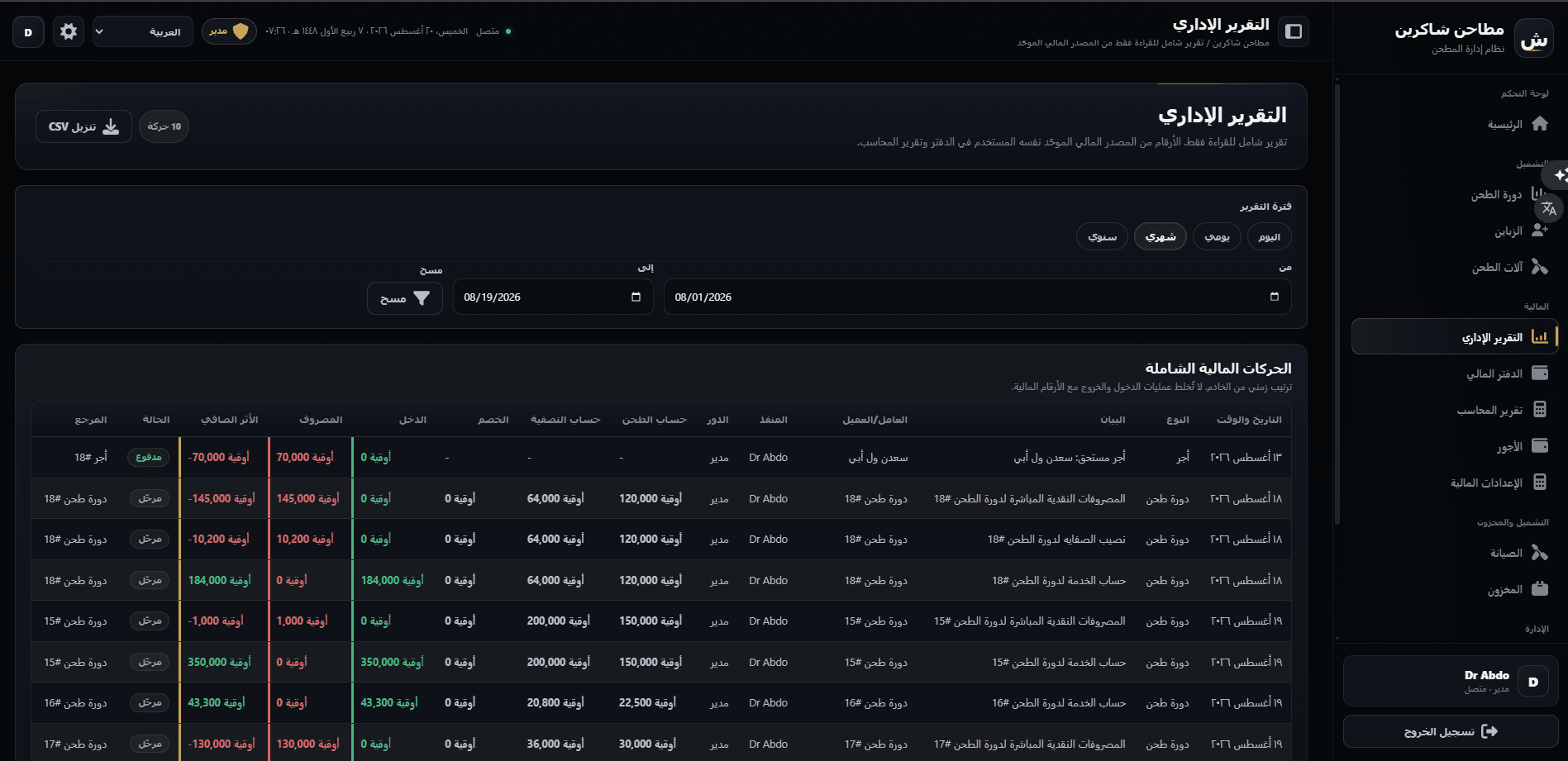This screenshot has height=761, width=1568.
Task: Focus the إلى date field showing 08/19/2026
Action: (x=553, y=297)
